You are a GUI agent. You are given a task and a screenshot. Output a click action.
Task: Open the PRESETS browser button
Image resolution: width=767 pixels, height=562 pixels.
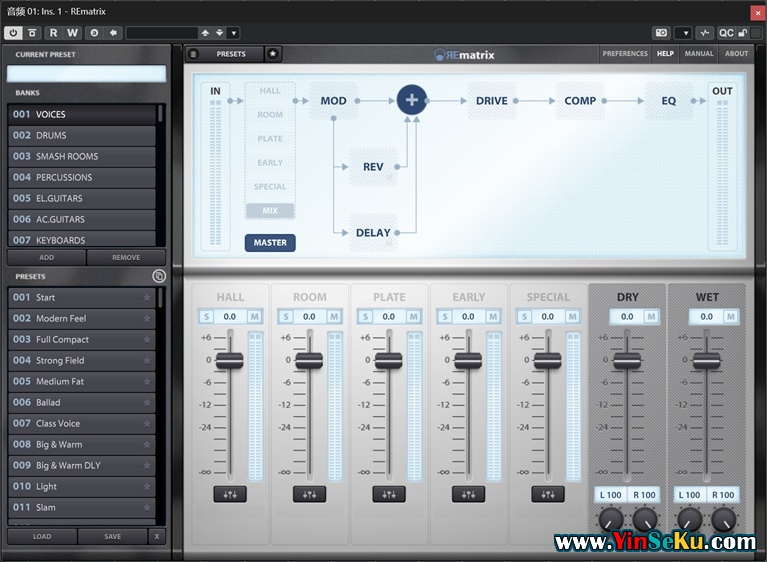pos(231,54)
